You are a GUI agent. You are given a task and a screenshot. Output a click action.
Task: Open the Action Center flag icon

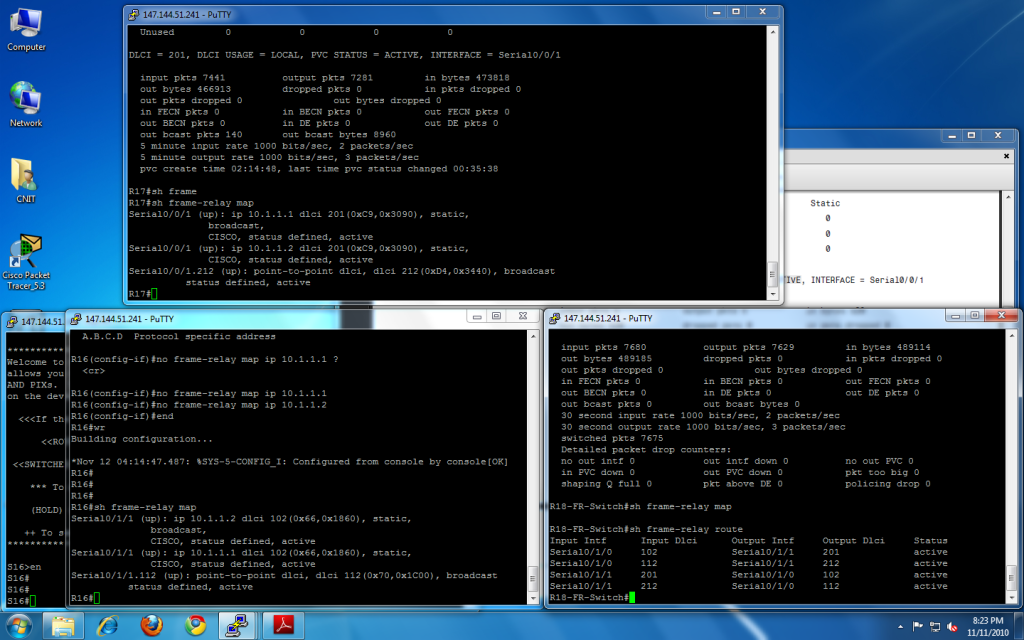point(917,626)
